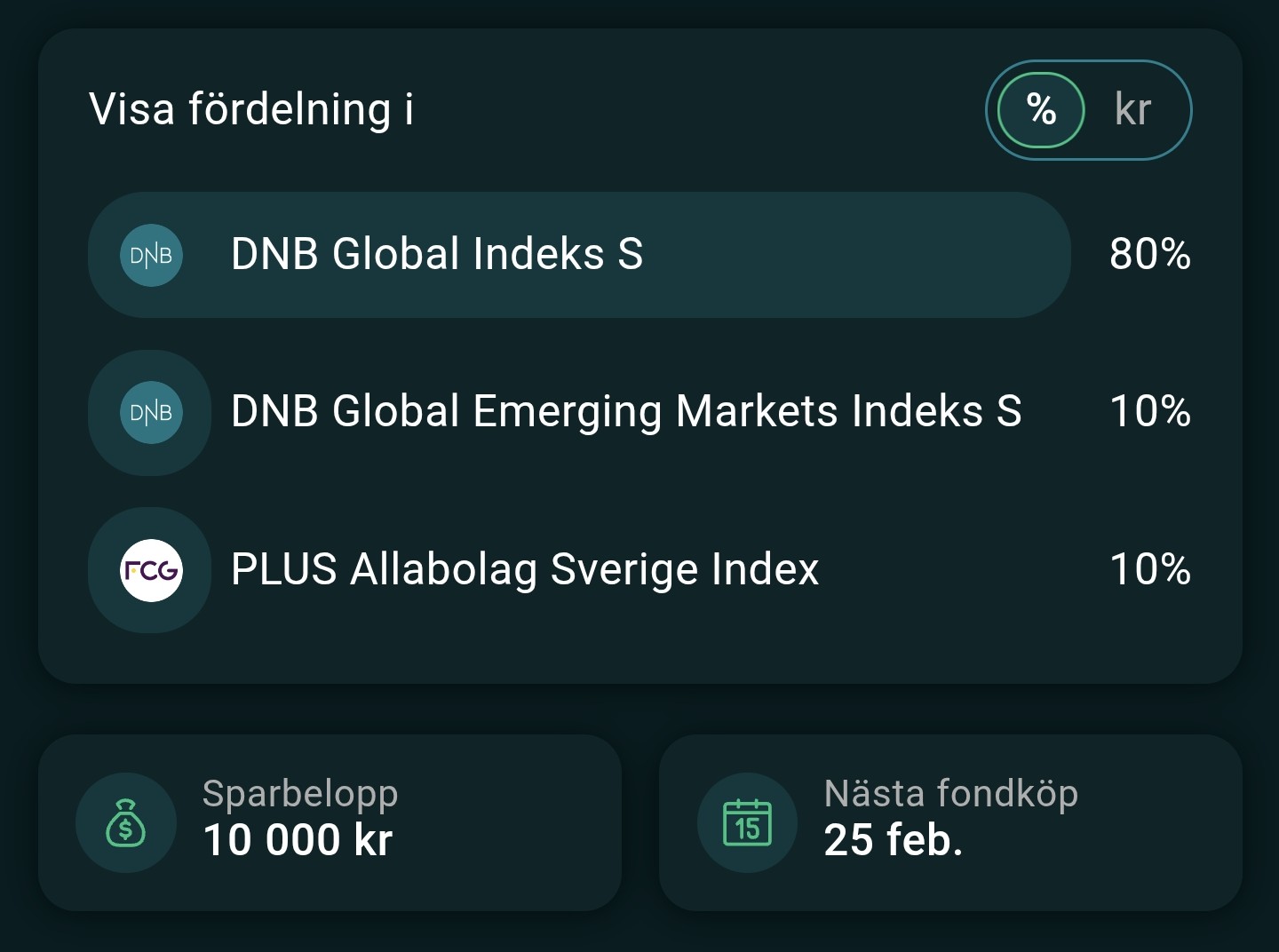Click the 25 feb. purchase date

click(x=893, y=840)
